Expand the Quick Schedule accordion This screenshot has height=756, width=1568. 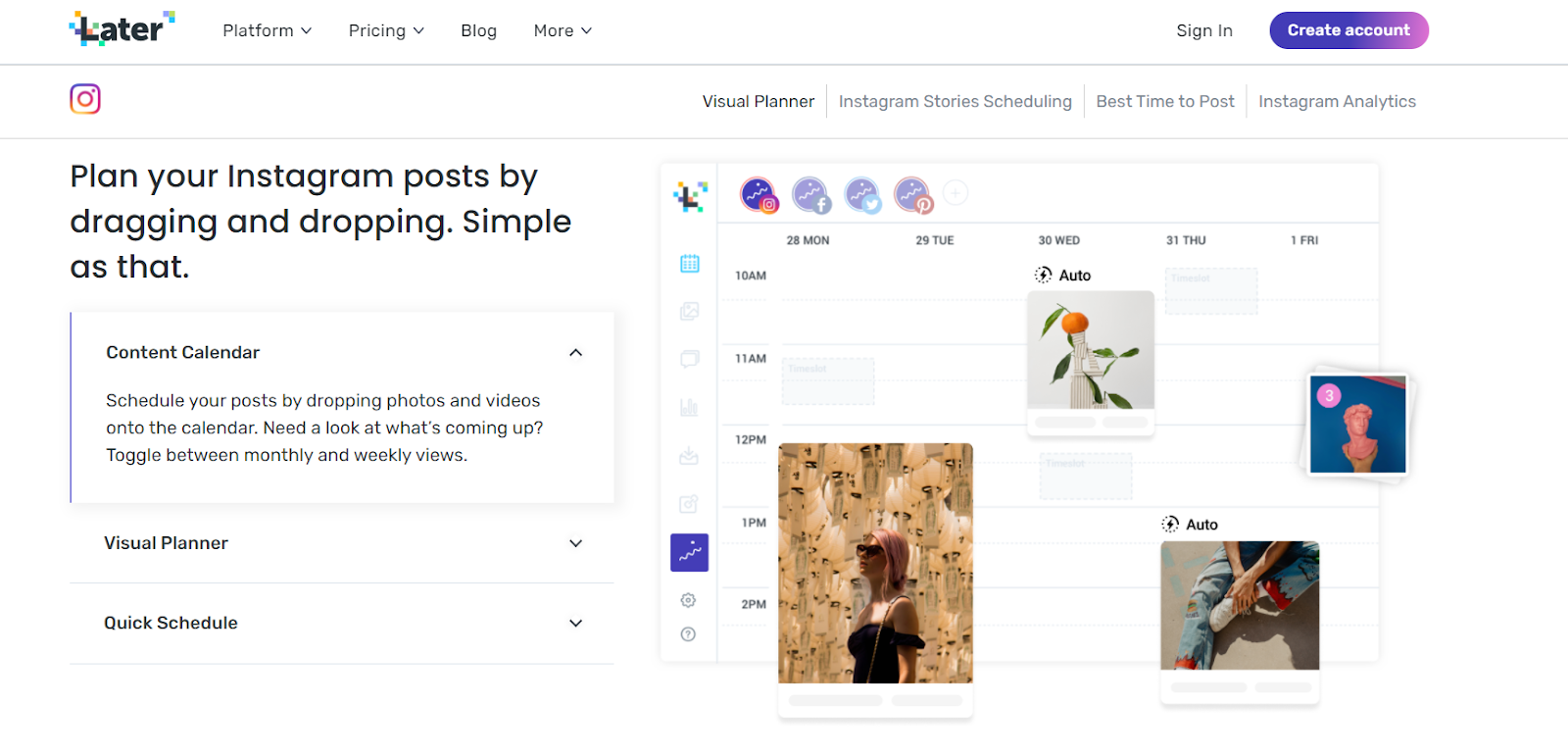pos(342,624)
